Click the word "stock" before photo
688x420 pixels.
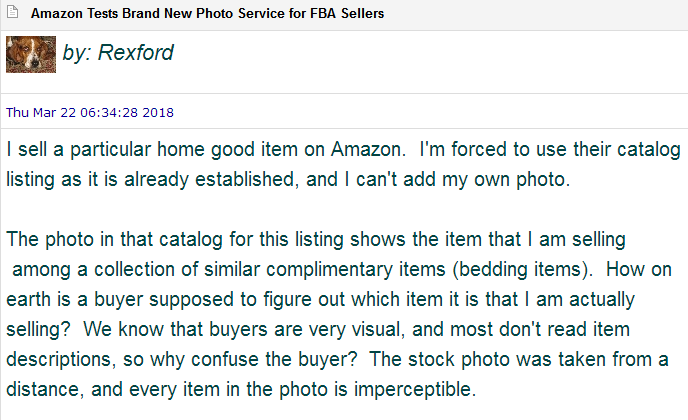[x=431, y=360]
